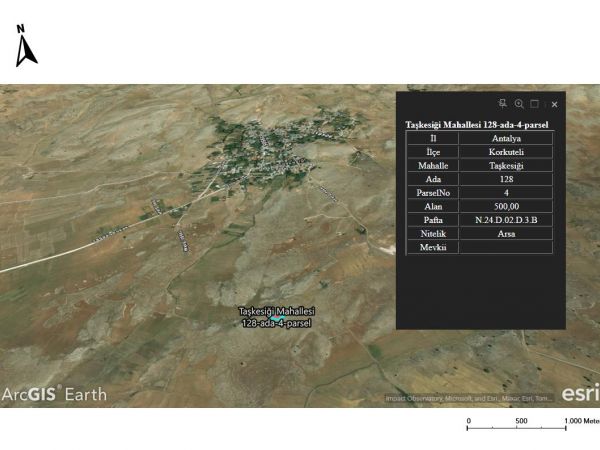Select the scale bar at bottom right
This screenshot has width=600, height=450.
click(x=533, y=424)
